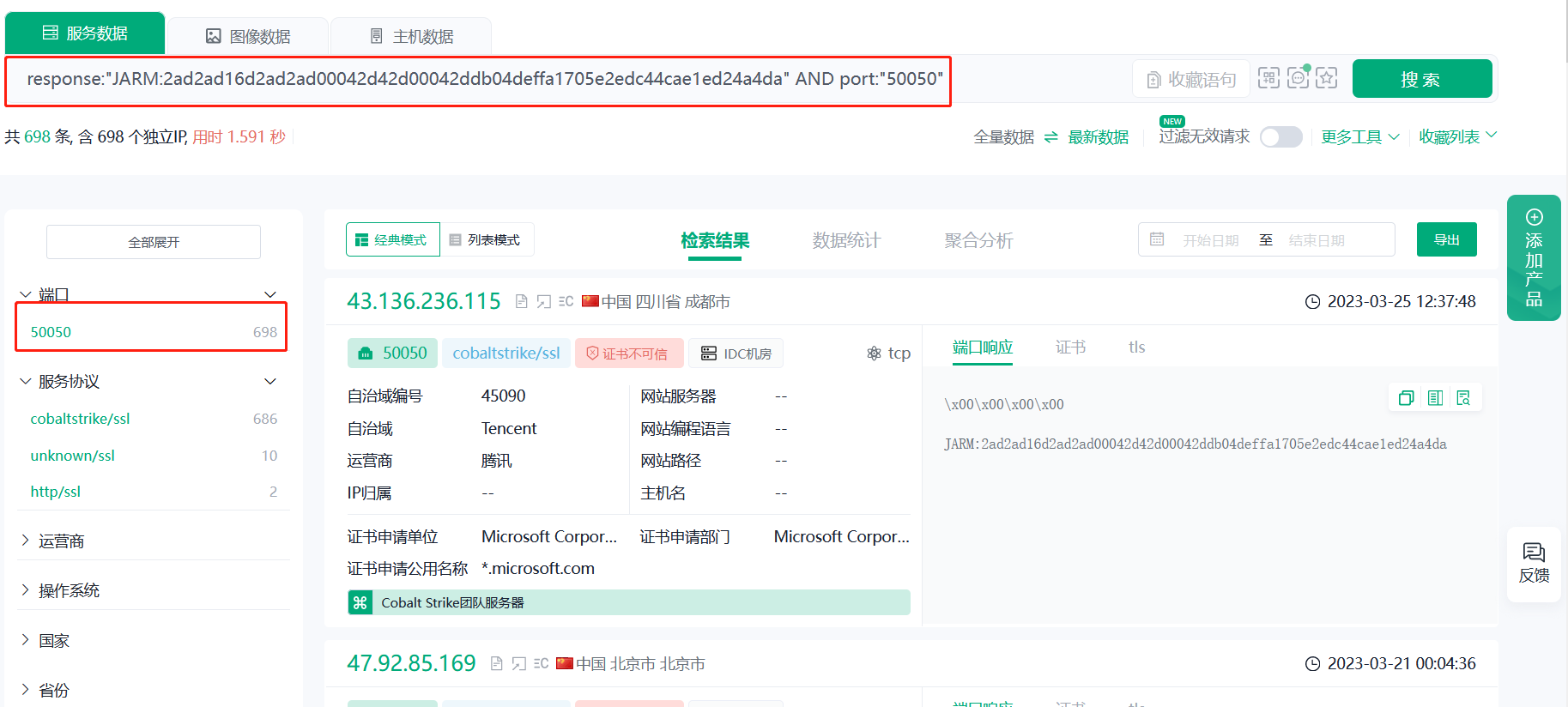Click the 导出 export button
The height and width of the screenshot is (707, 1568).
pos(1446,240)
